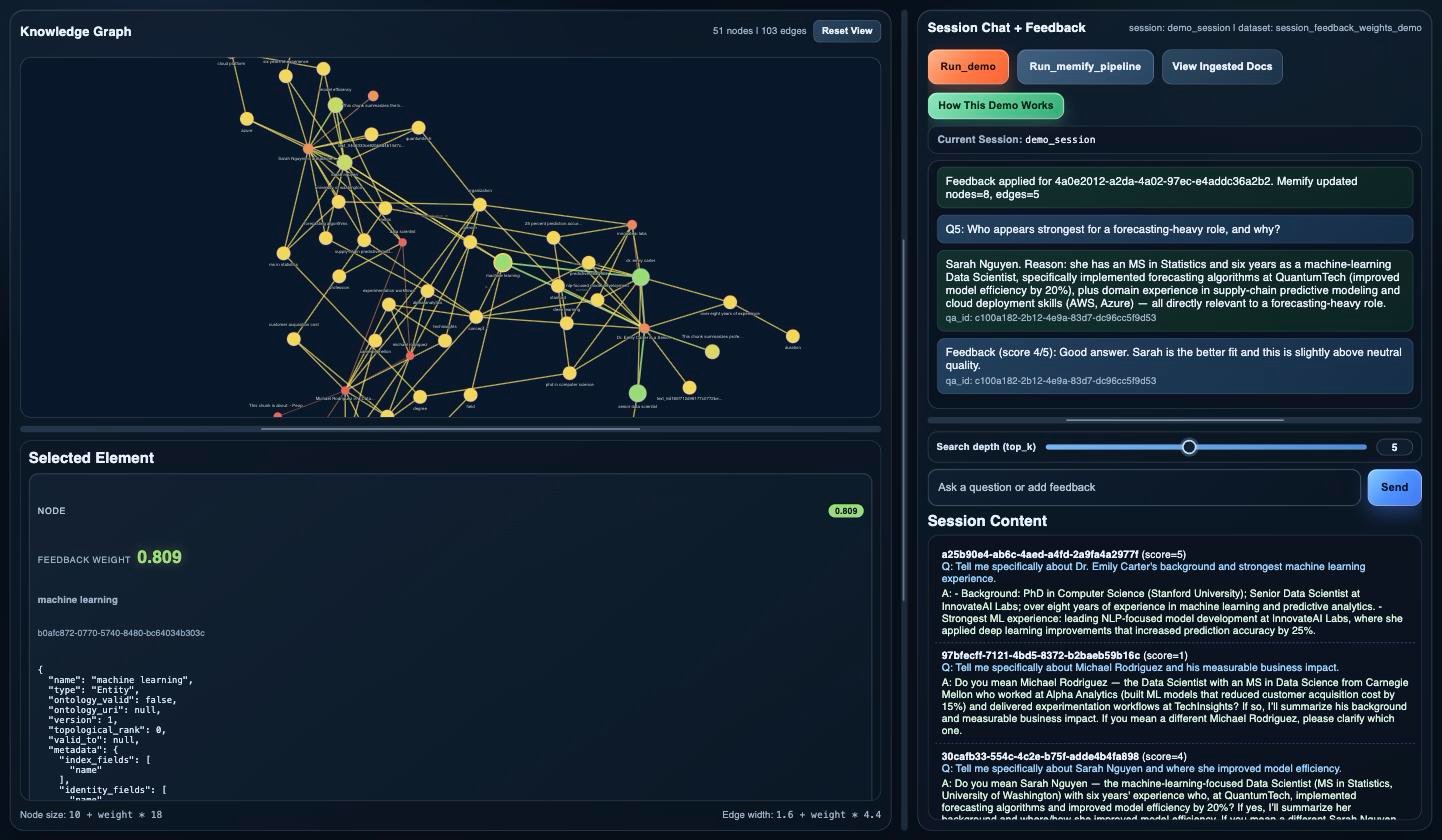Click the "Node size: 10 + weight * 18" legend
Viewport: 1442px width, 840px height.
pyautogui.click(x=91, y=815)
